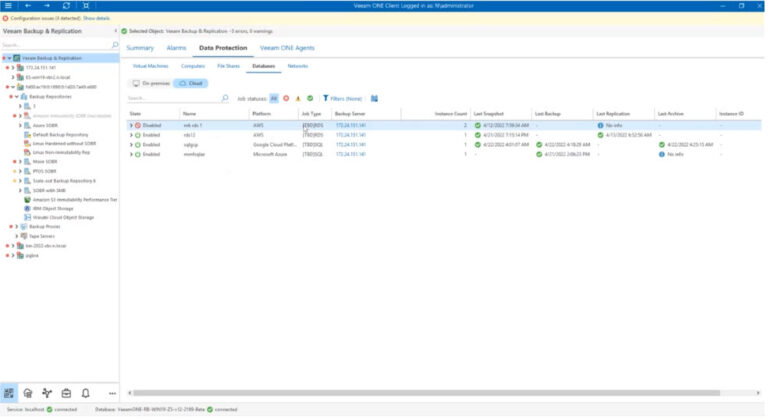Select the infrastructure view icon at bottom left
The height and width of the screenshot is (420, 768).
point(9,393)
